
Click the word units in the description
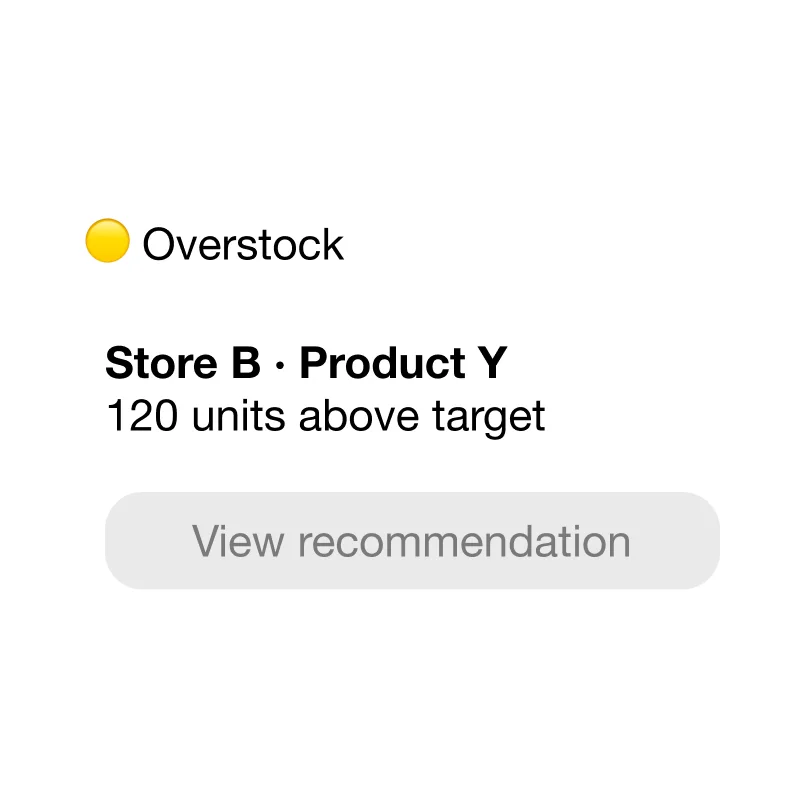(x=239, y=416)
